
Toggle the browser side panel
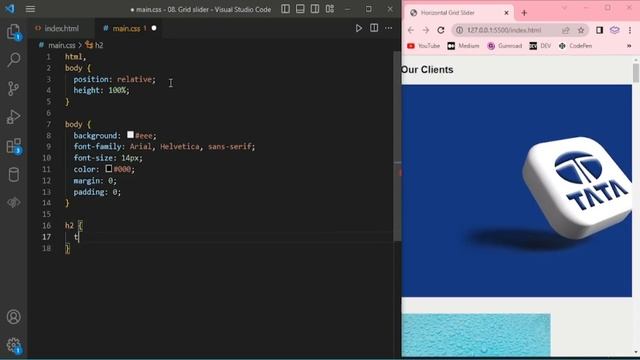tap(599, 30)
